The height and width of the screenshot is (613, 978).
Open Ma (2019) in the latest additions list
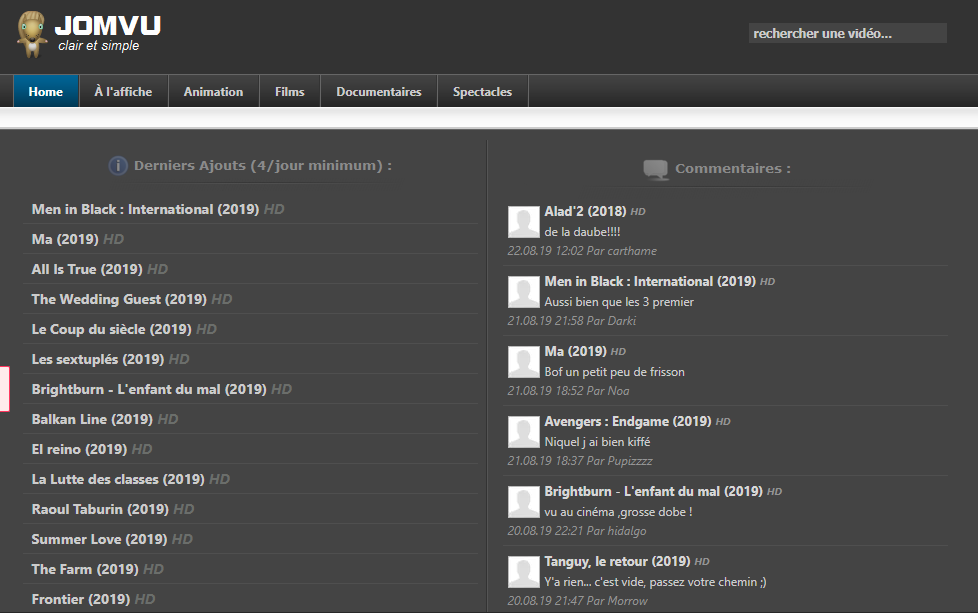65,239
